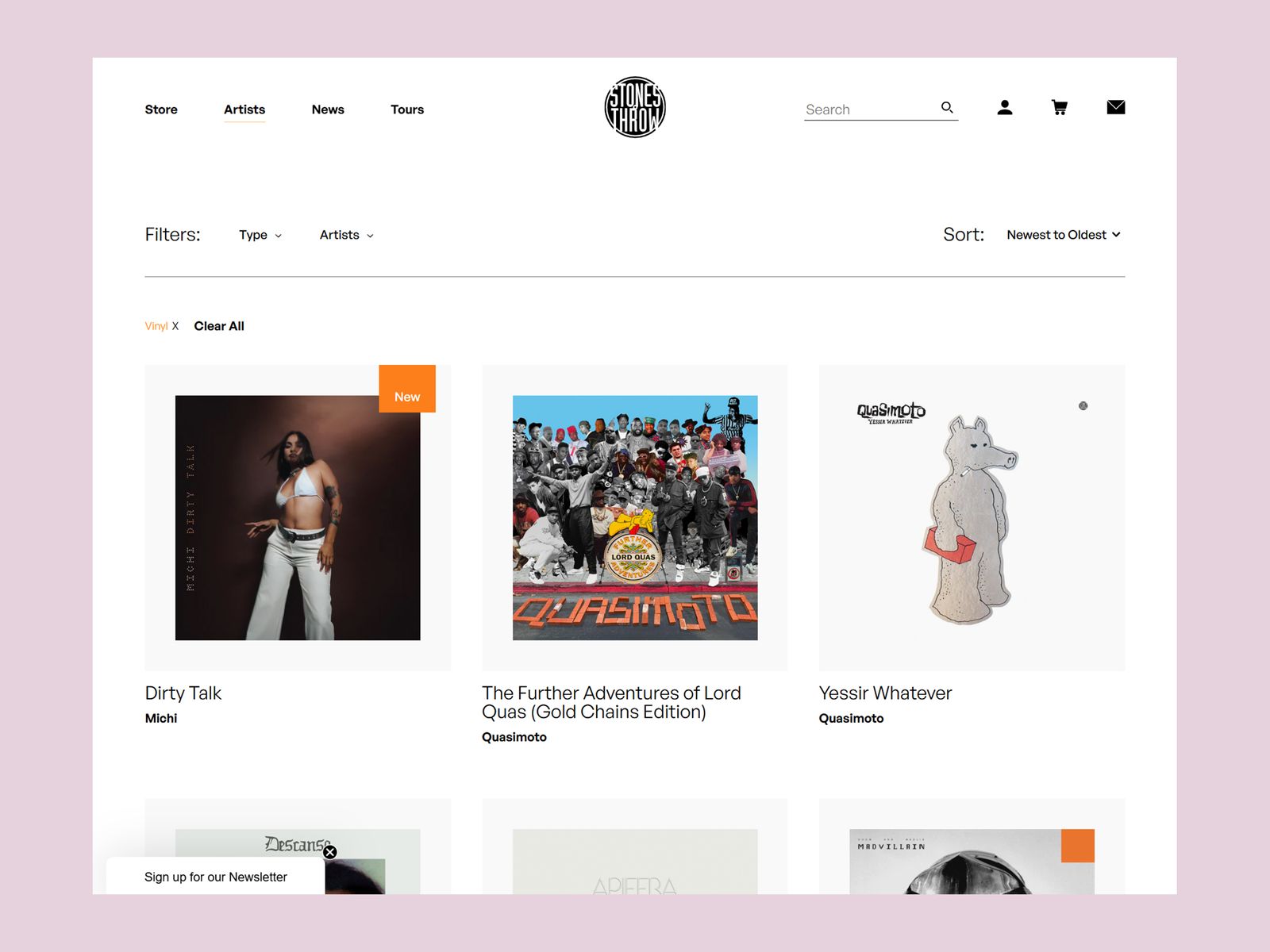Open the Type filter dropdown
1270x952 pixels.
[260, 235]
